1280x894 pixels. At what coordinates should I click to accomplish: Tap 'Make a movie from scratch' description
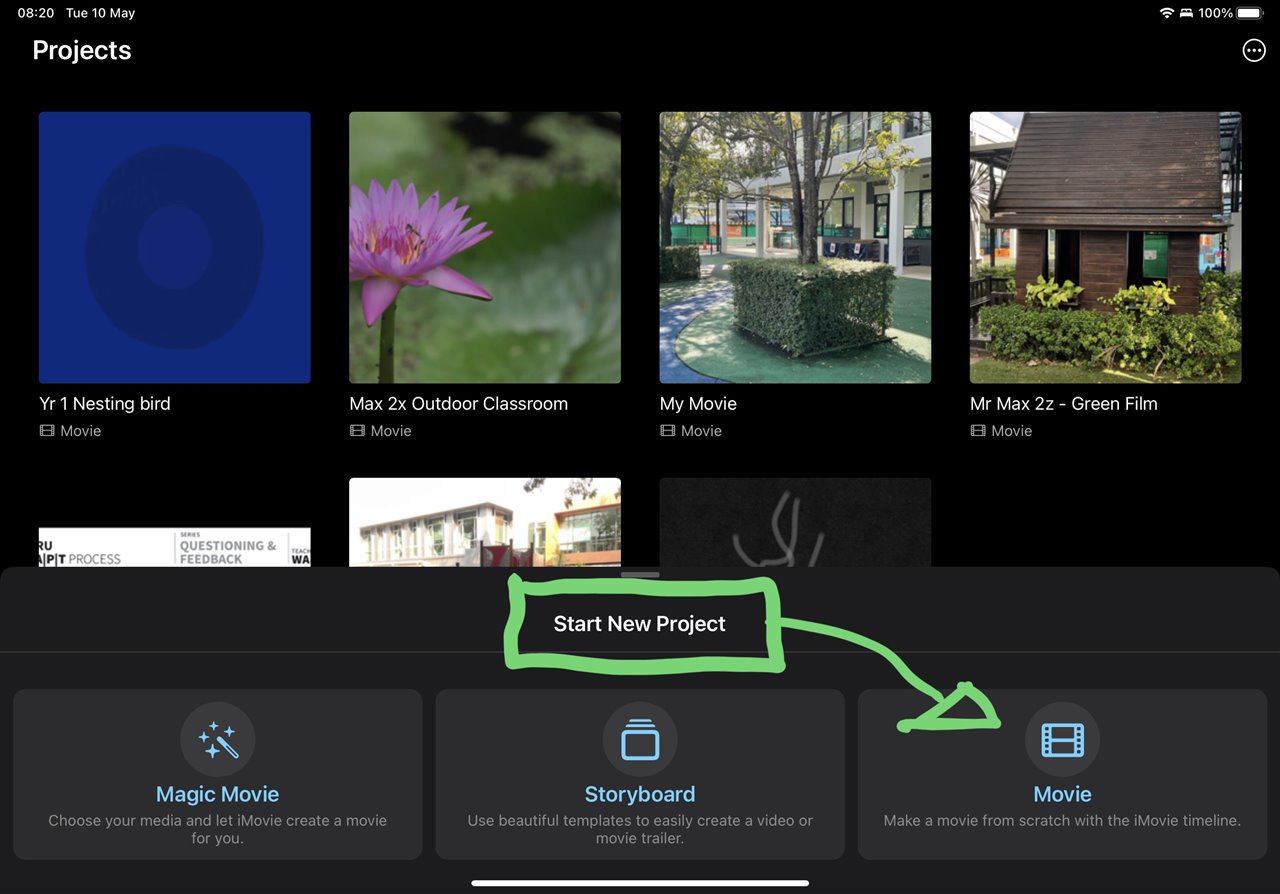(1062, 820)
